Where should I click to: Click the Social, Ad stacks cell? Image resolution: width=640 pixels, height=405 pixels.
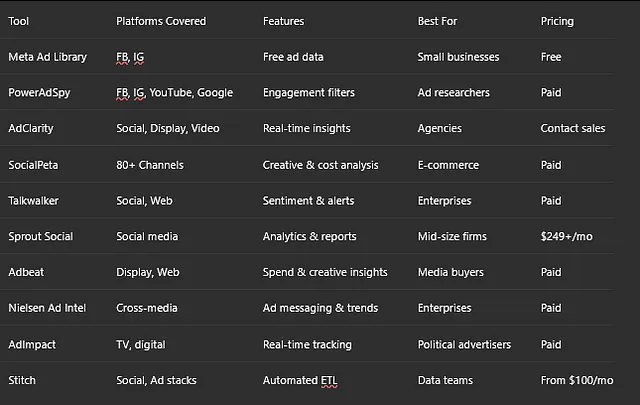click(x=156, y=381)
